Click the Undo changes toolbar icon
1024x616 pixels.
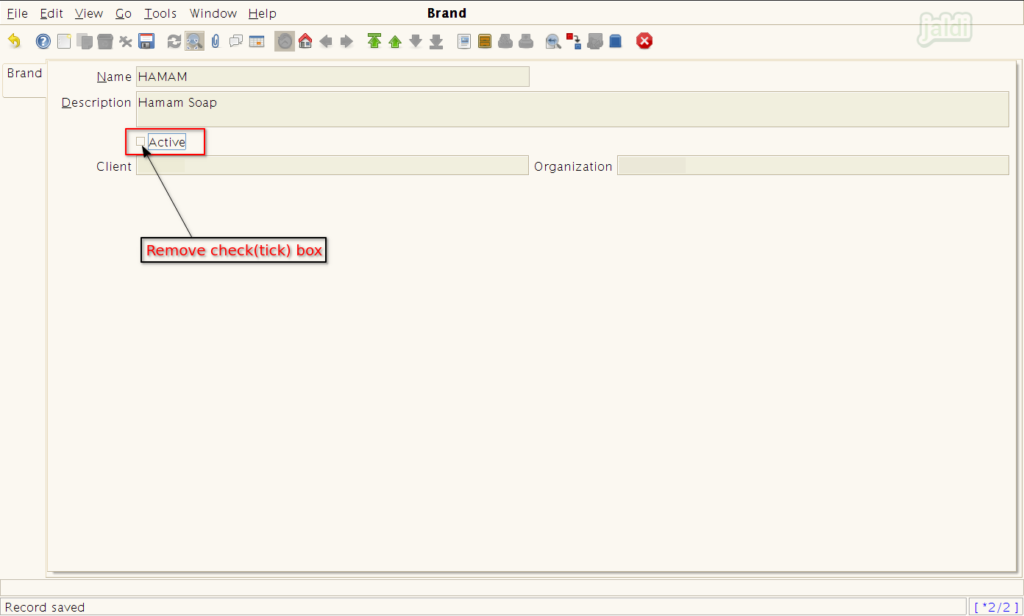(x=14, y=41)
